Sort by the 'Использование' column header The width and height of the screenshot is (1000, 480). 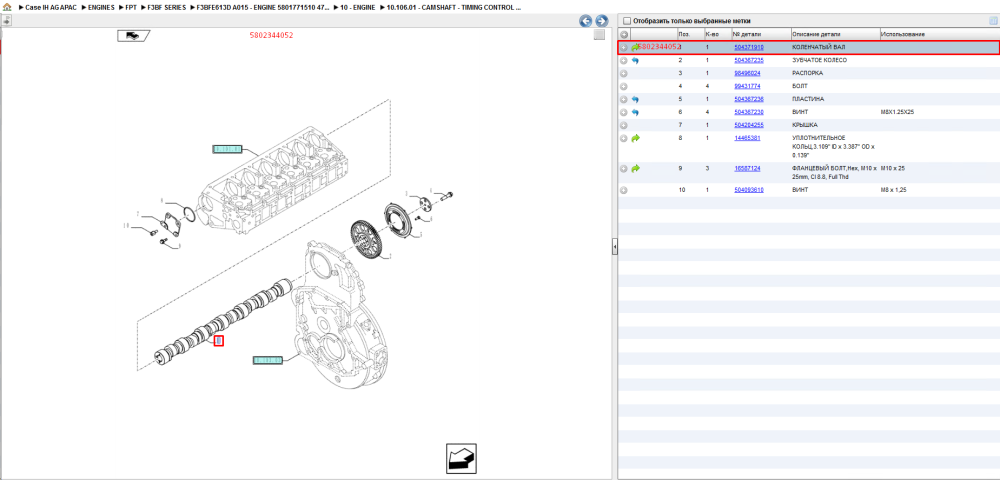click(x=938, y=34)
